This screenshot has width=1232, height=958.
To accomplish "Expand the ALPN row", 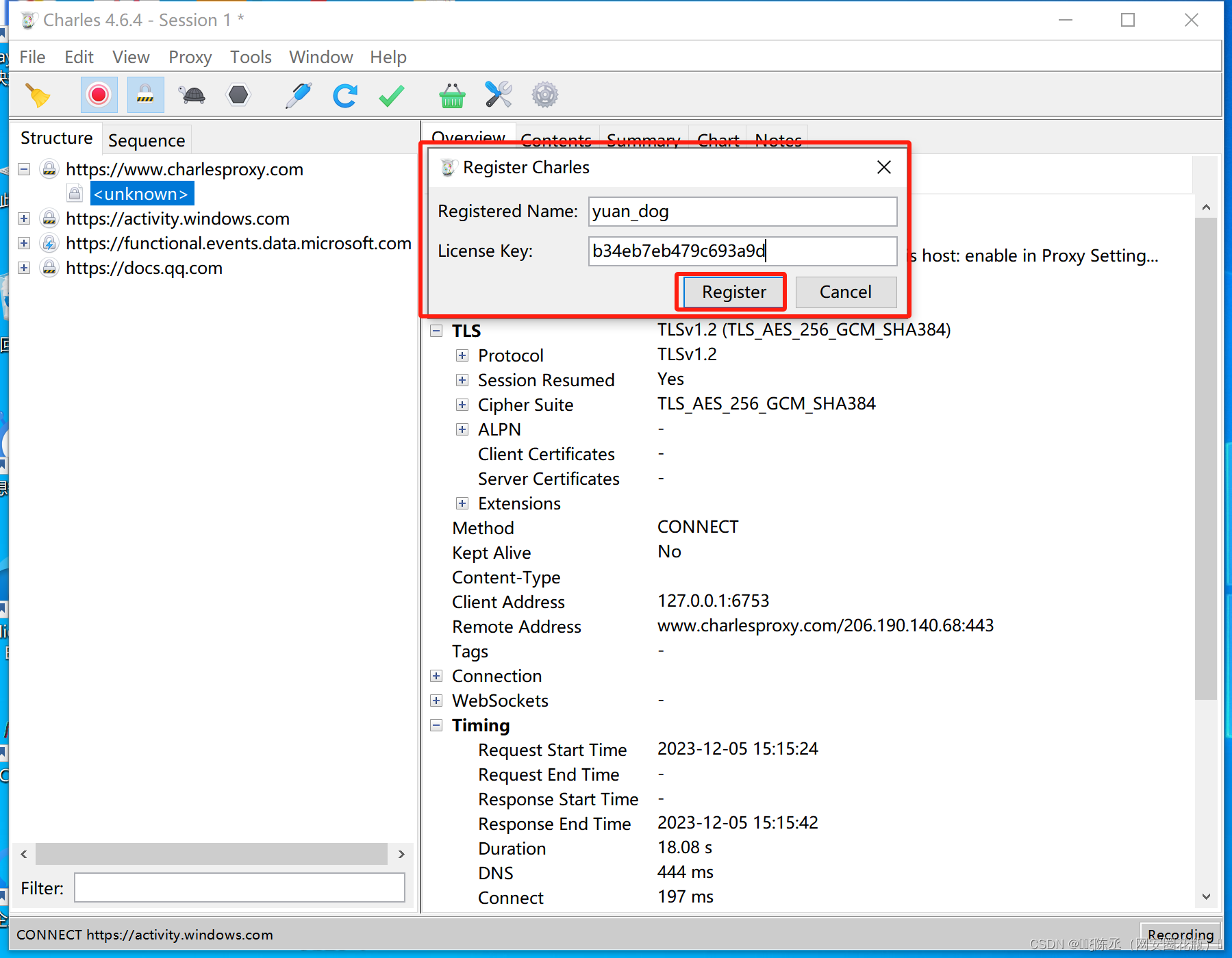I will (x=462, y=429).
